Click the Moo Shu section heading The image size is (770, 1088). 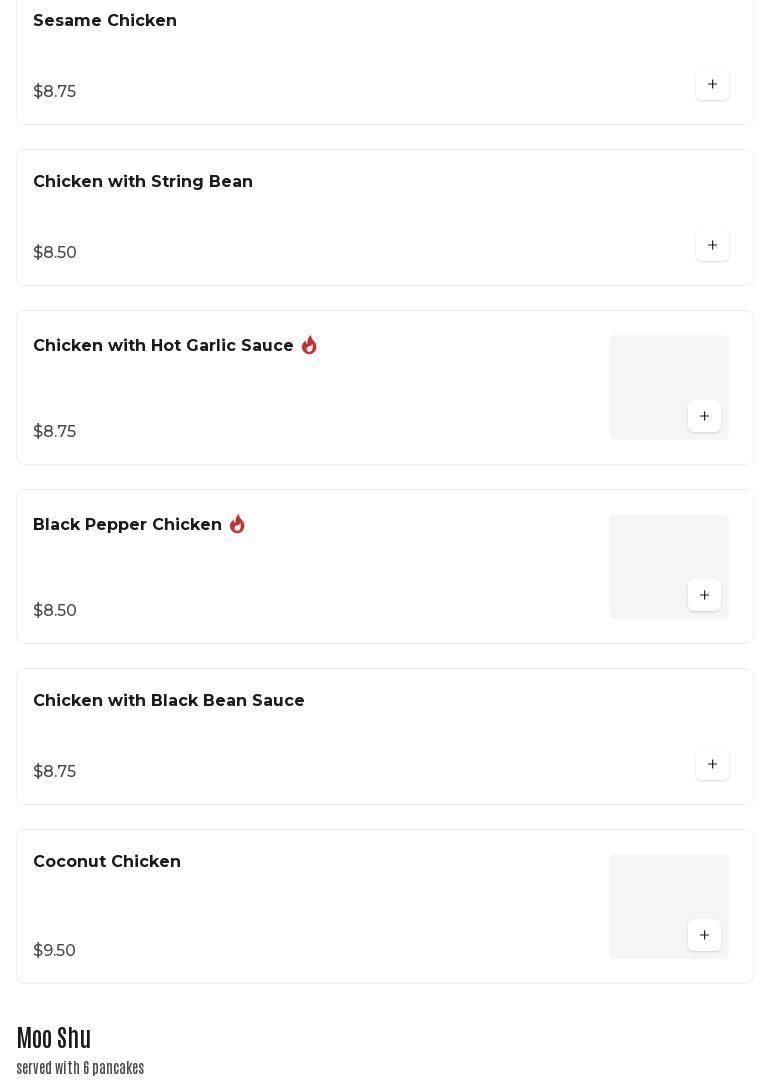coord(53,1038)
